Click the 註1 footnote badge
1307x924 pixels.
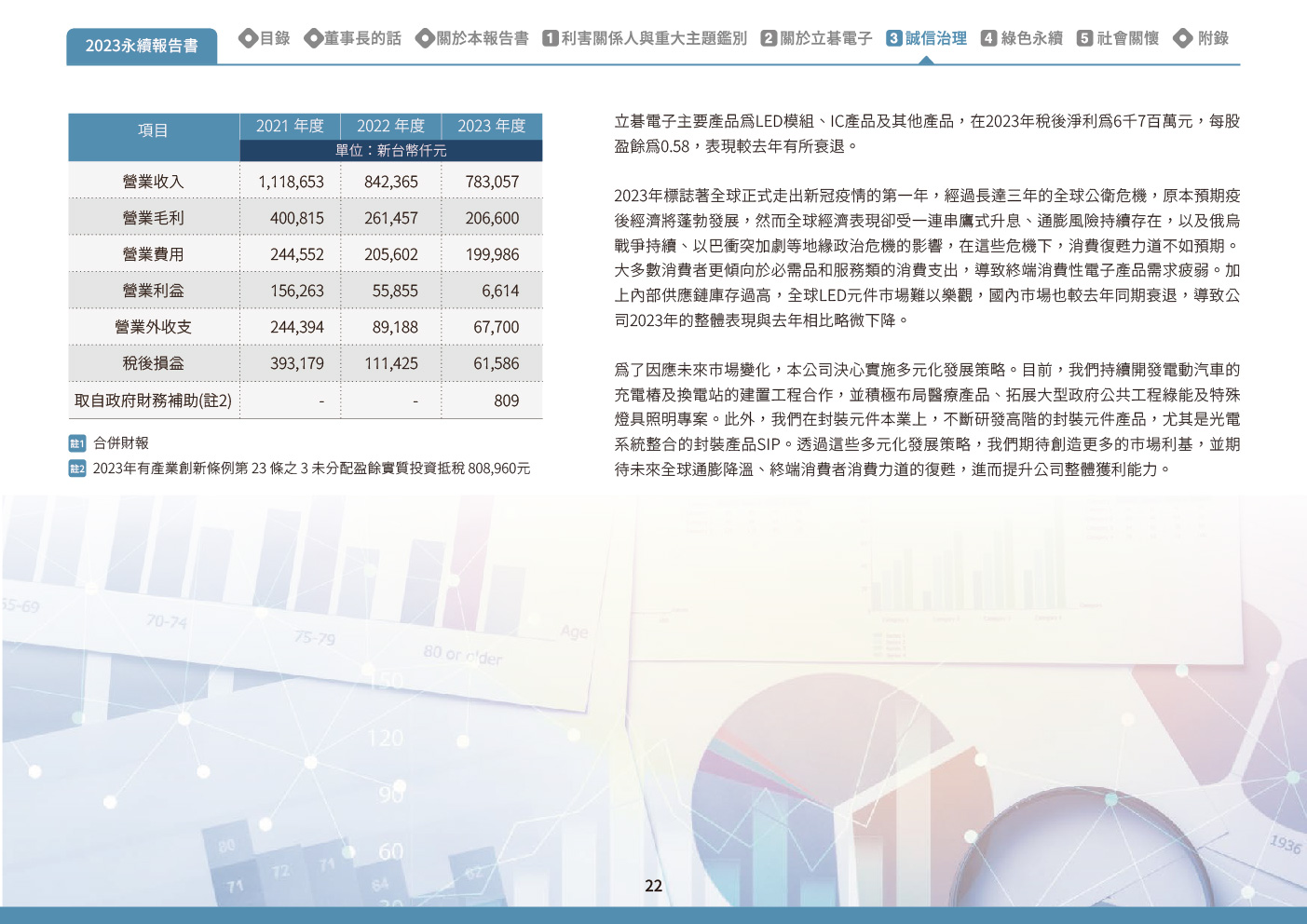point(77,443)
